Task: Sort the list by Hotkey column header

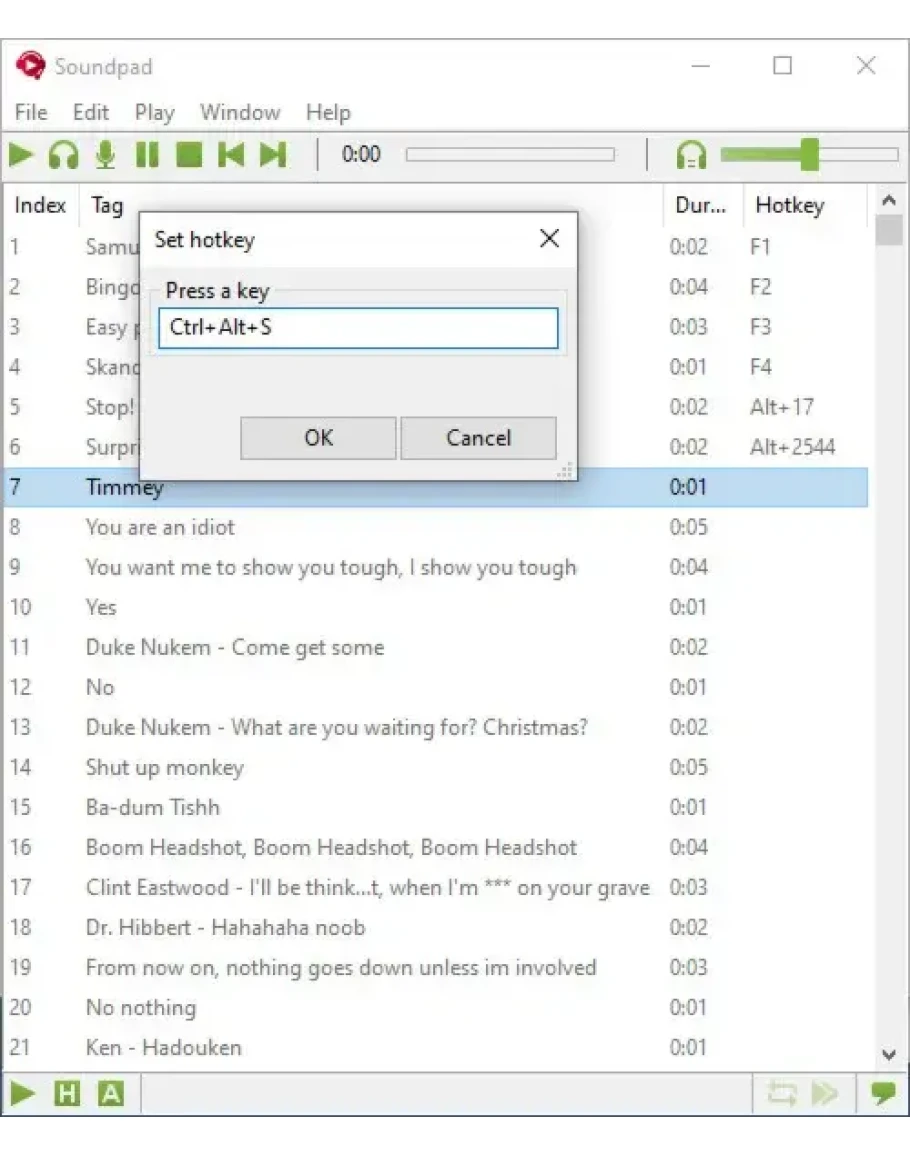Action: tap(789, 205)
